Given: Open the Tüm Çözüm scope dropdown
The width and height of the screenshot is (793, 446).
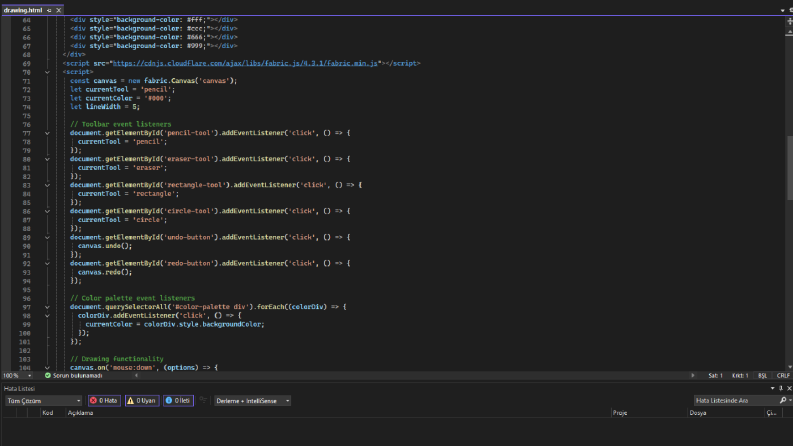Looking at the screenshot, I should pos(43,400).
